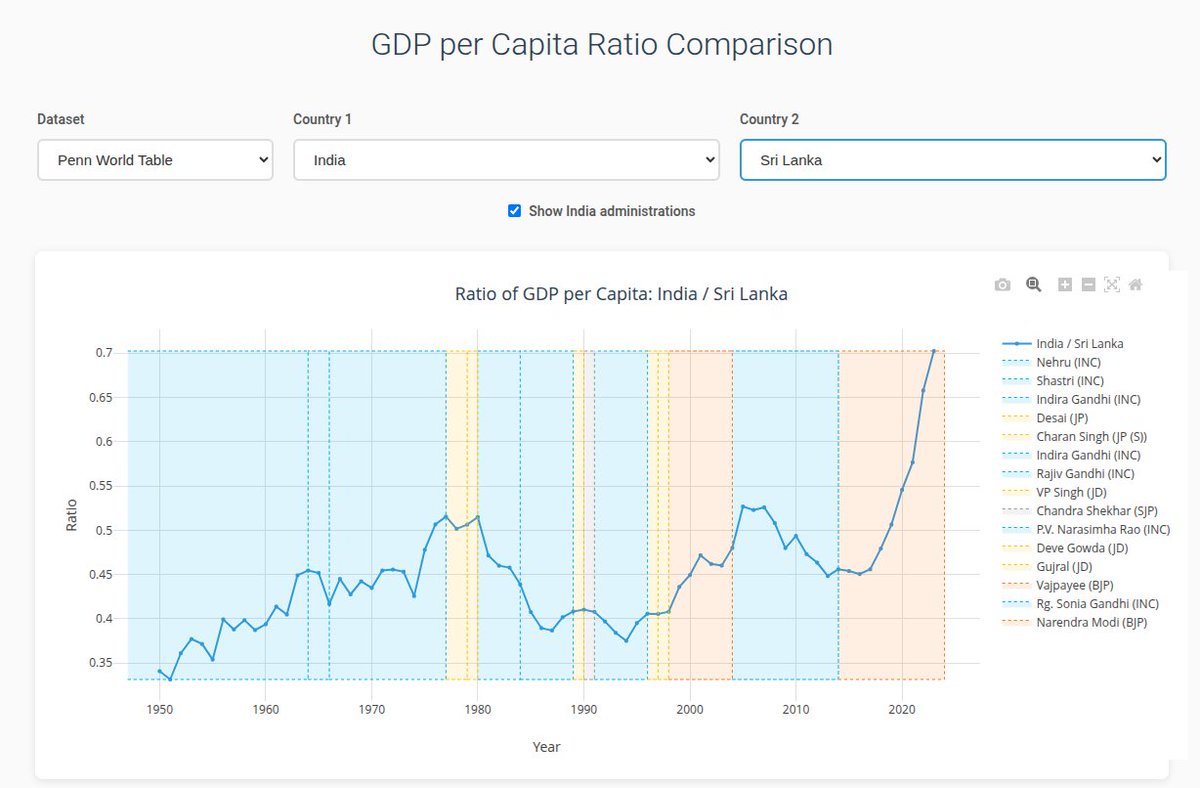The image size is (1200, 788).
Task: Click Desai (JP) legend item
Action: 1062,418
